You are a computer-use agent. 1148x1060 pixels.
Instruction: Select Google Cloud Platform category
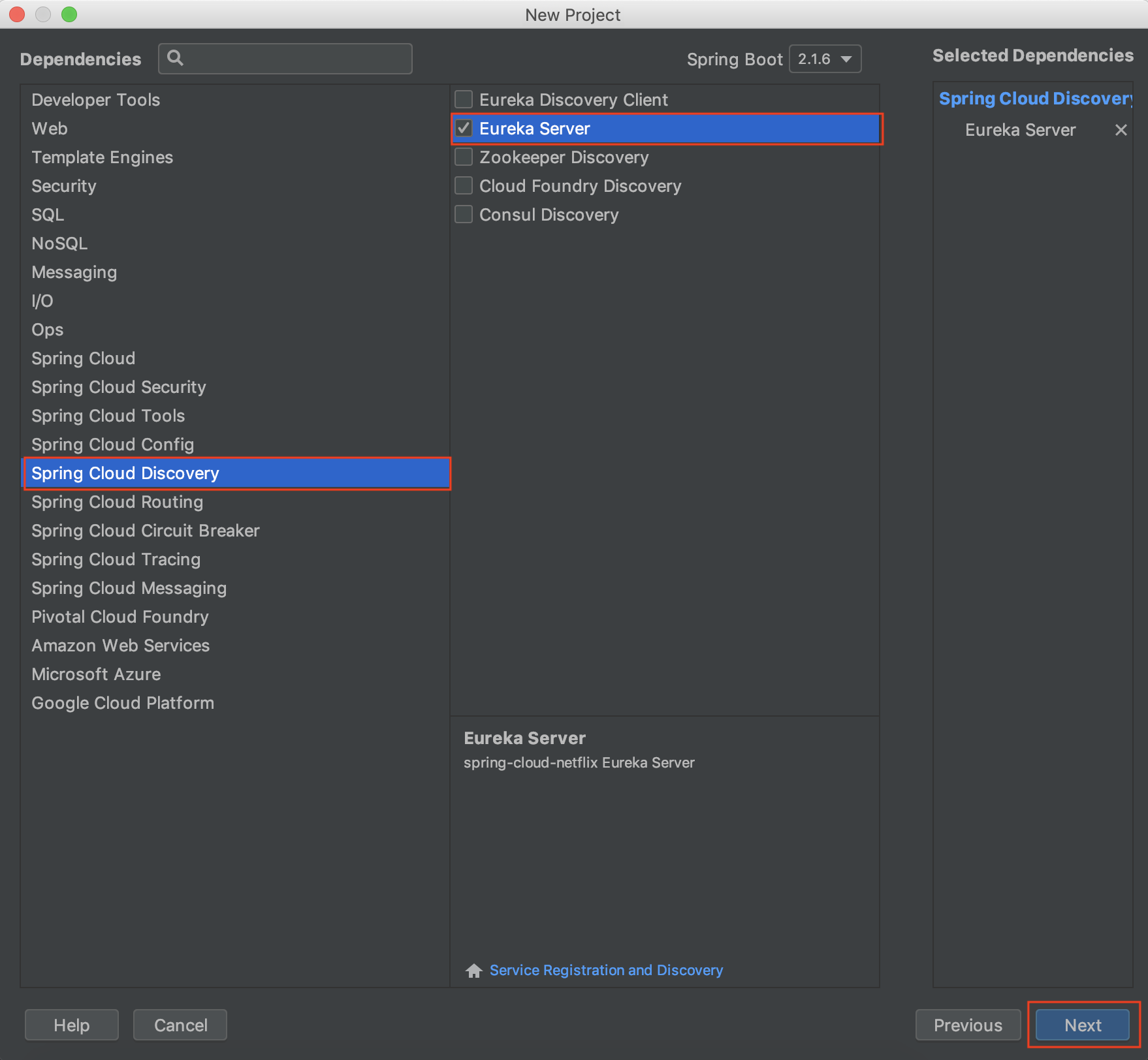click(x=236, y=703)
